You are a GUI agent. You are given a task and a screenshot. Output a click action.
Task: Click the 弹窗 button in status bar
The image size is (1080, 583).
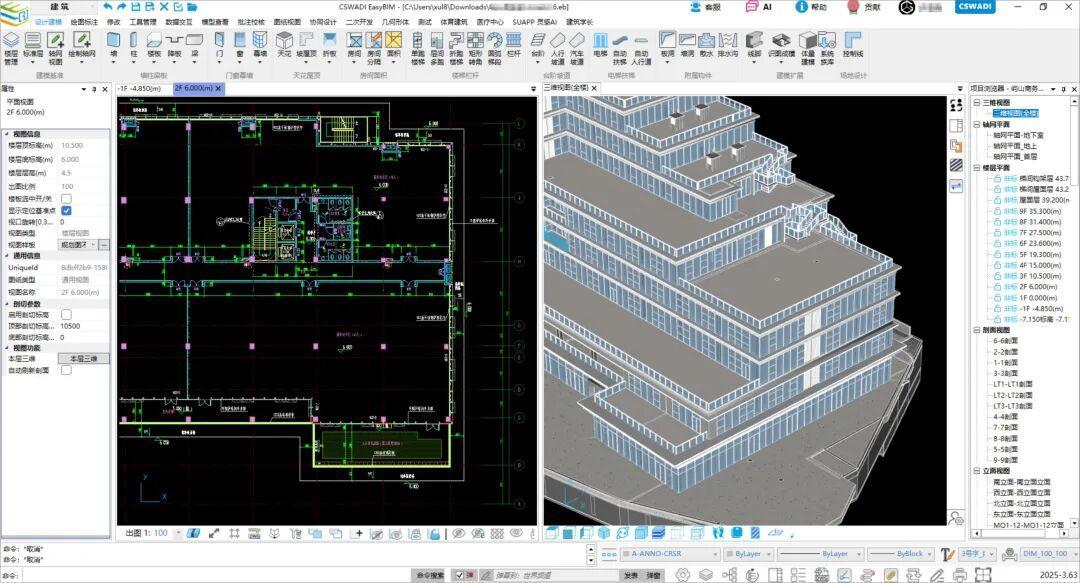(x=653, y=575)
